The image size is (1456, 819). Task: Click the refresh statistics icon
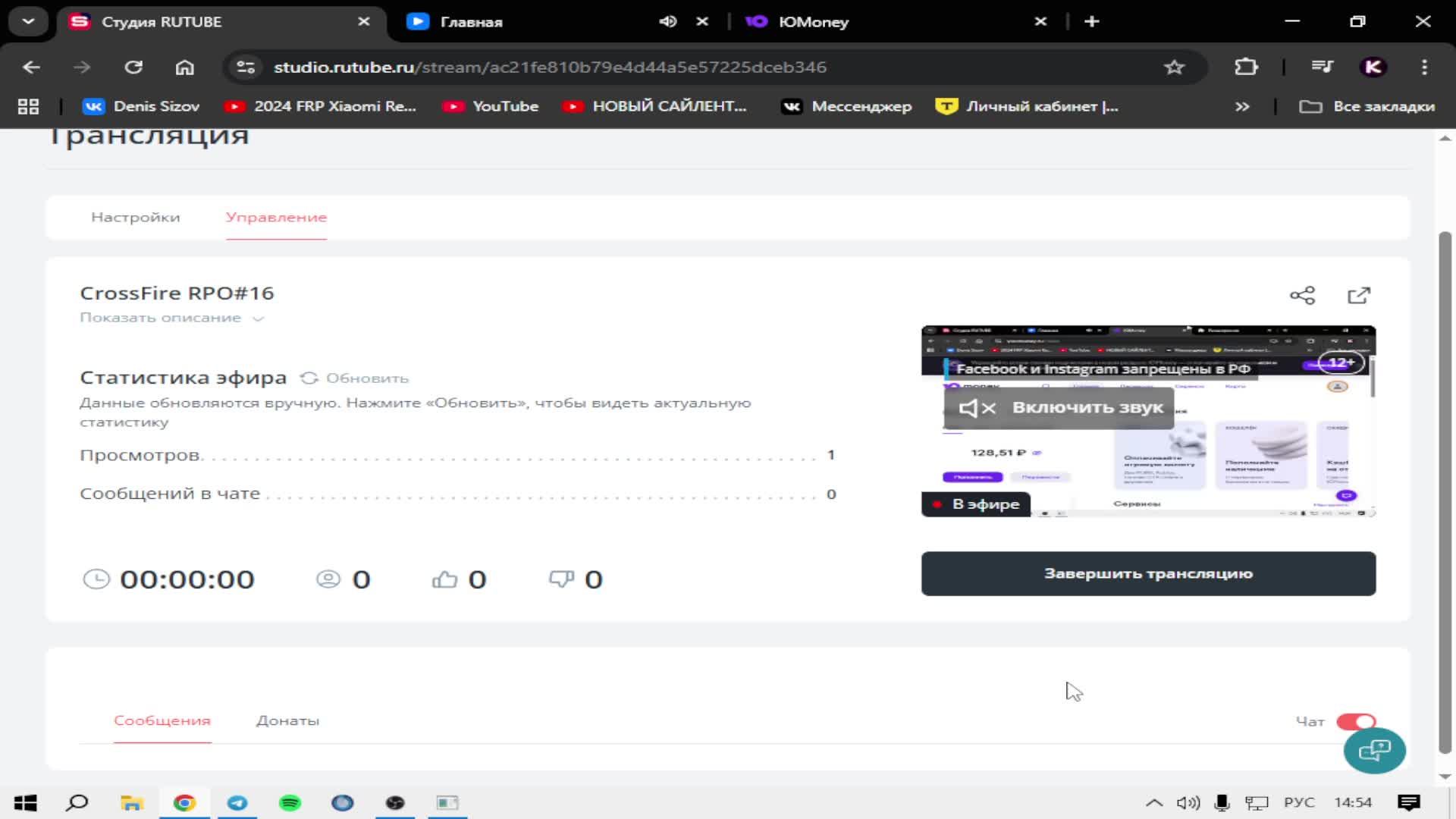coord(309,378)
